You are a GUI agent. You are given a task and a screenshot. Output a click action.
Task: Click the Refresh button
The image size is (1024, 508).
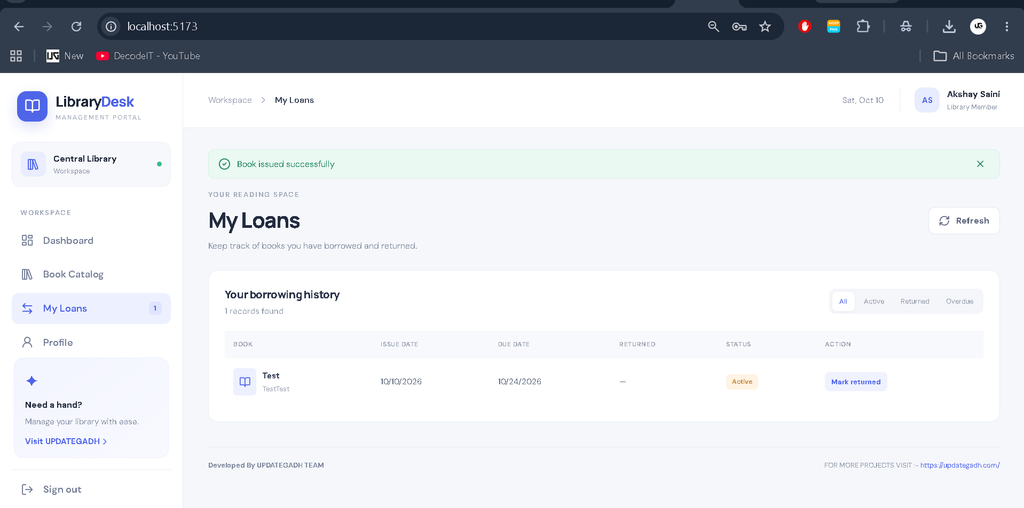click(x=964, y=221)
